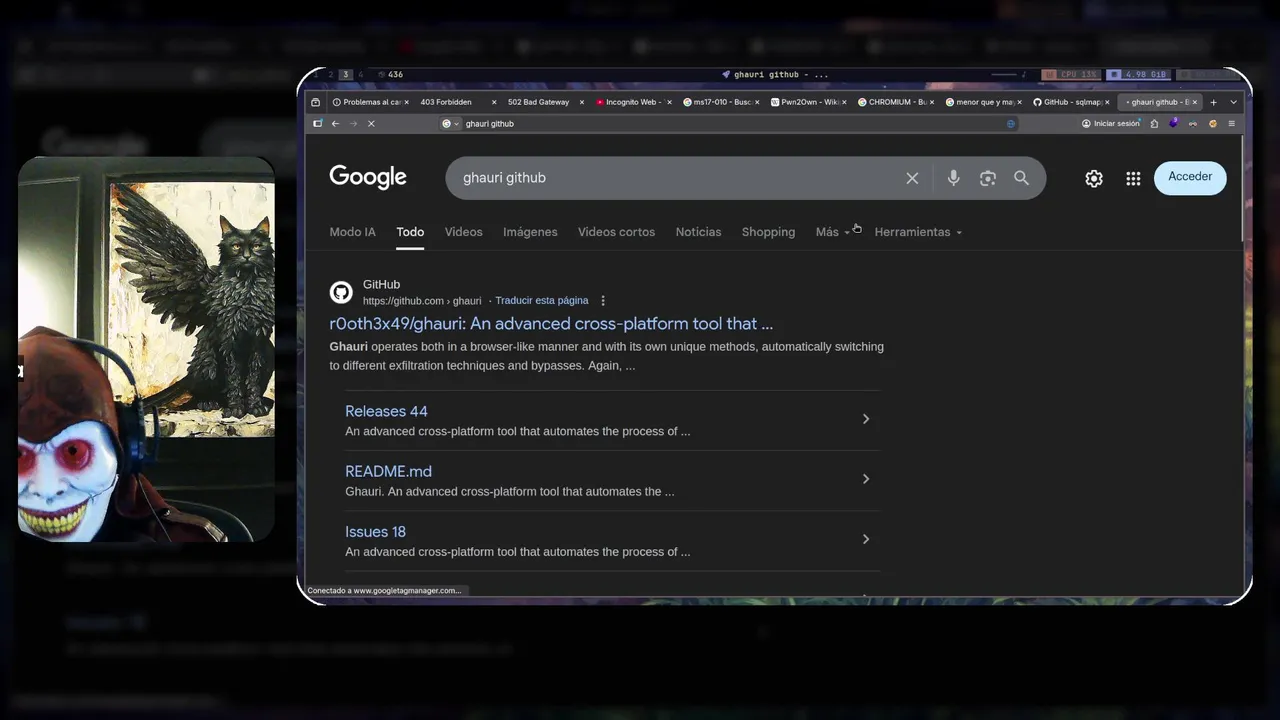The width and height of the screenshot is (1280, 720).
Task: Select the Shopping search tab
Action: 768,232
